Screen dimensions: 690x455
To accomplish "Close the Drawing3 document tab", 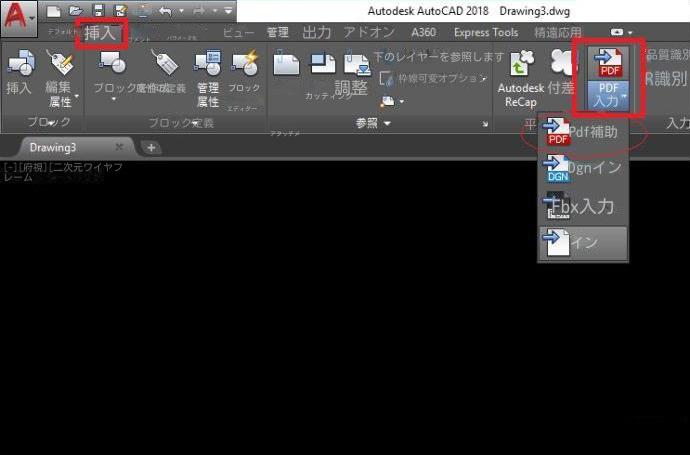I will [x=119, y=147].
